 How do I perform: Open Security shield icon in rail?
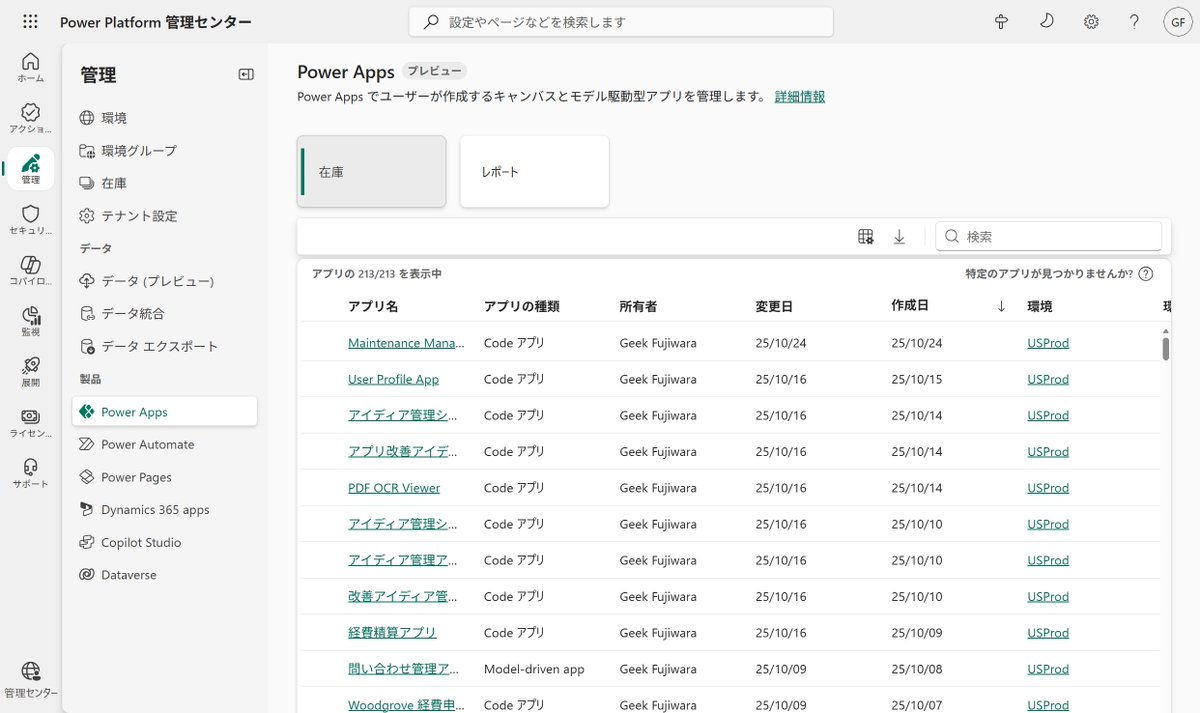coord(30,219)
